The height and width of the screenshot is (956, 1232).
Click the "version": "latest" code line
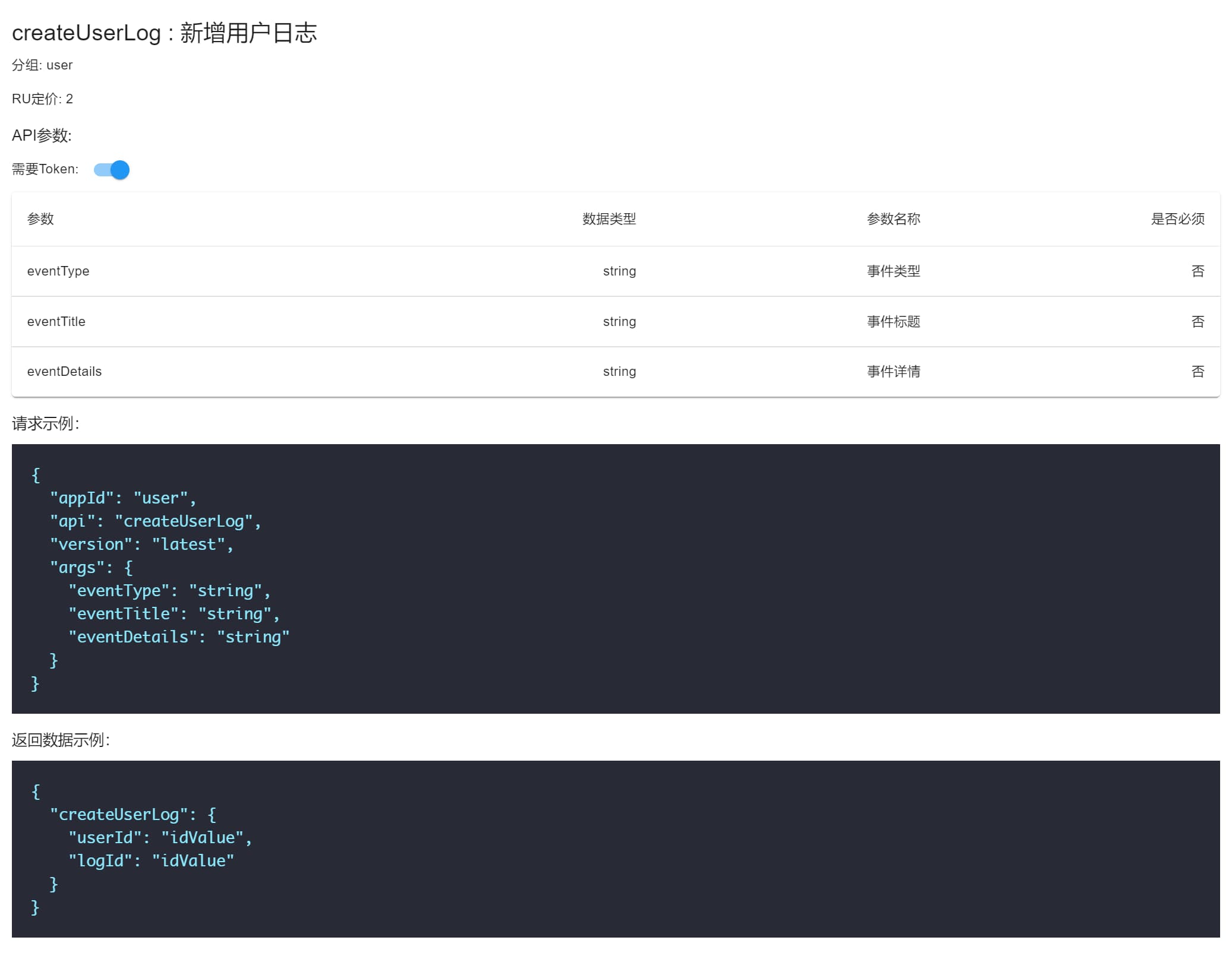coord(142,545)
